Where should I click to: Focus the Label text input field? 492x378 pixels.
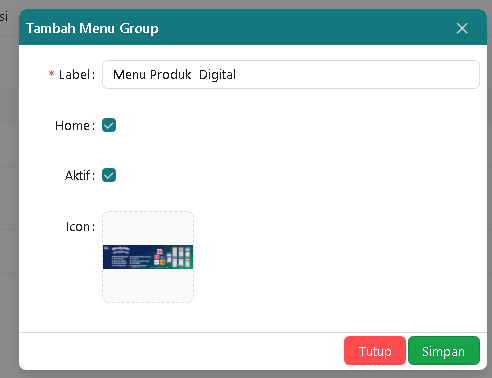[x=291, y=75]
